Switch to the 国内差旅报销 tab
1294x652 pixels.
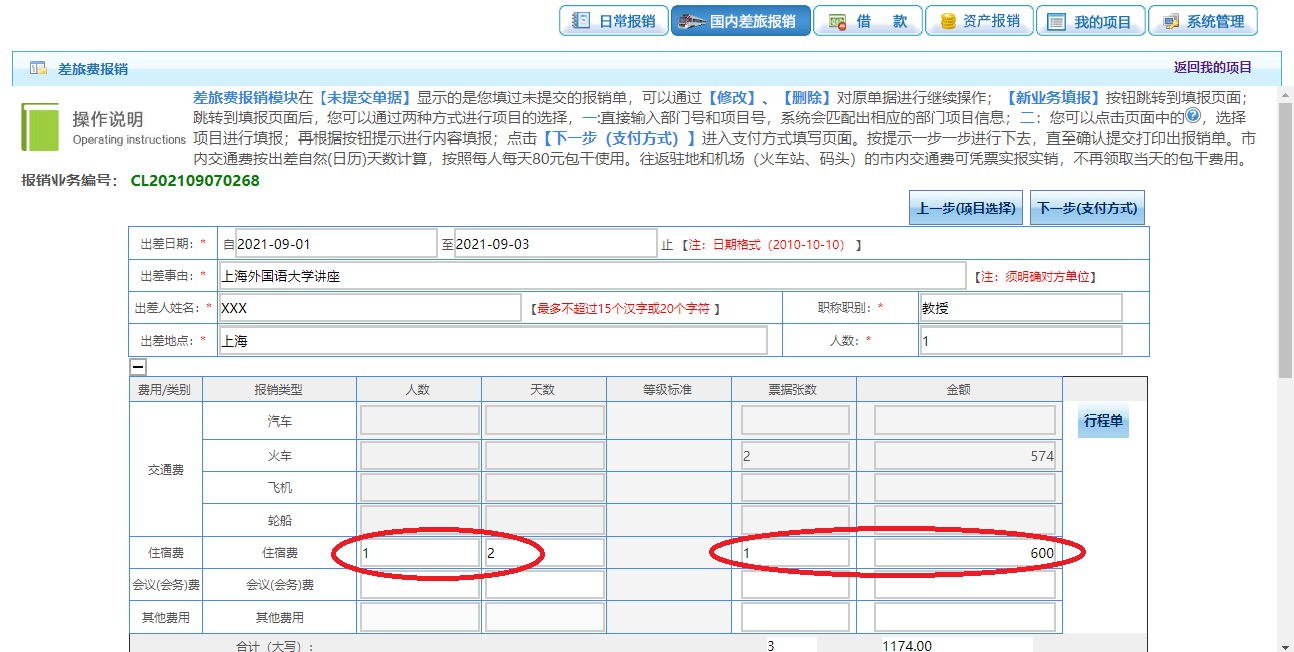[740, 21]
